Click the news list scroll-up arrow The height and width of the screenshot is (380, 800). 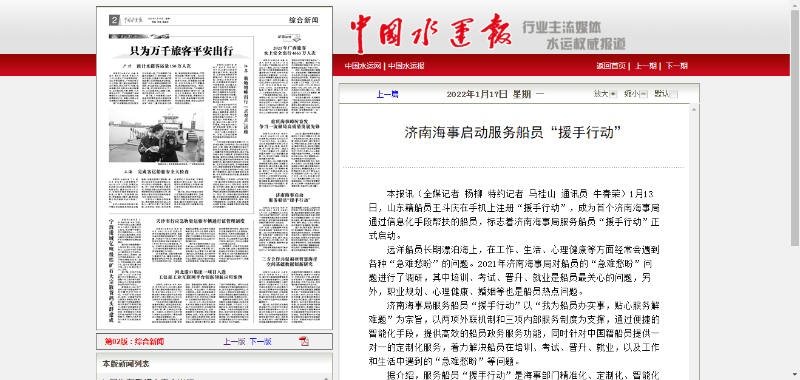(327, 378)
